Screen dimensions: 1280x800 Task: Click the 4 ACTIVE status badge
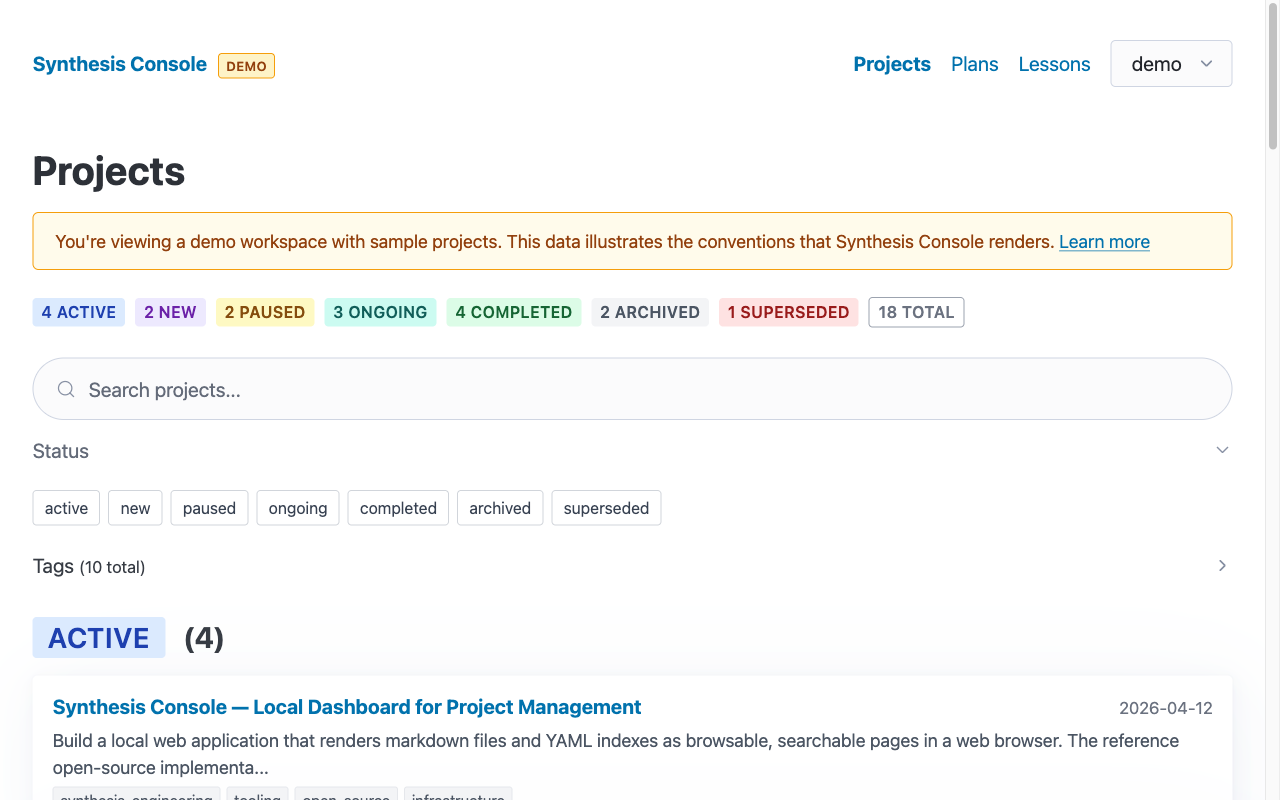(78, 312)
